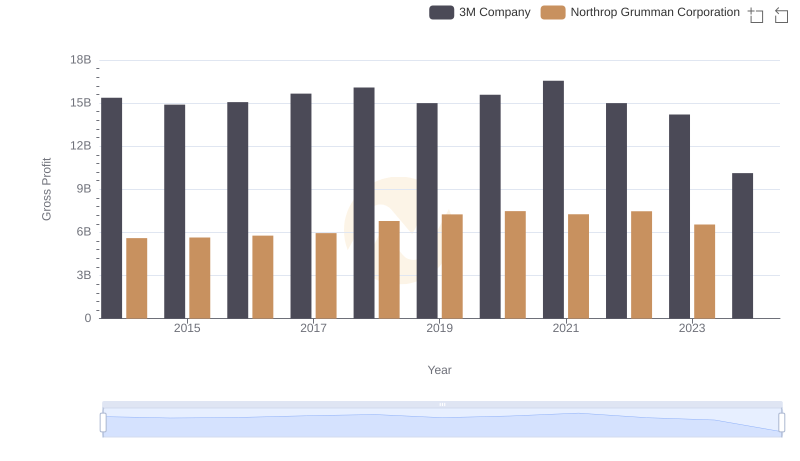The height and width of the screenshot is (461, 800).
Task: Click the 2023 x-axis label
Action: (x=692, y=328)
